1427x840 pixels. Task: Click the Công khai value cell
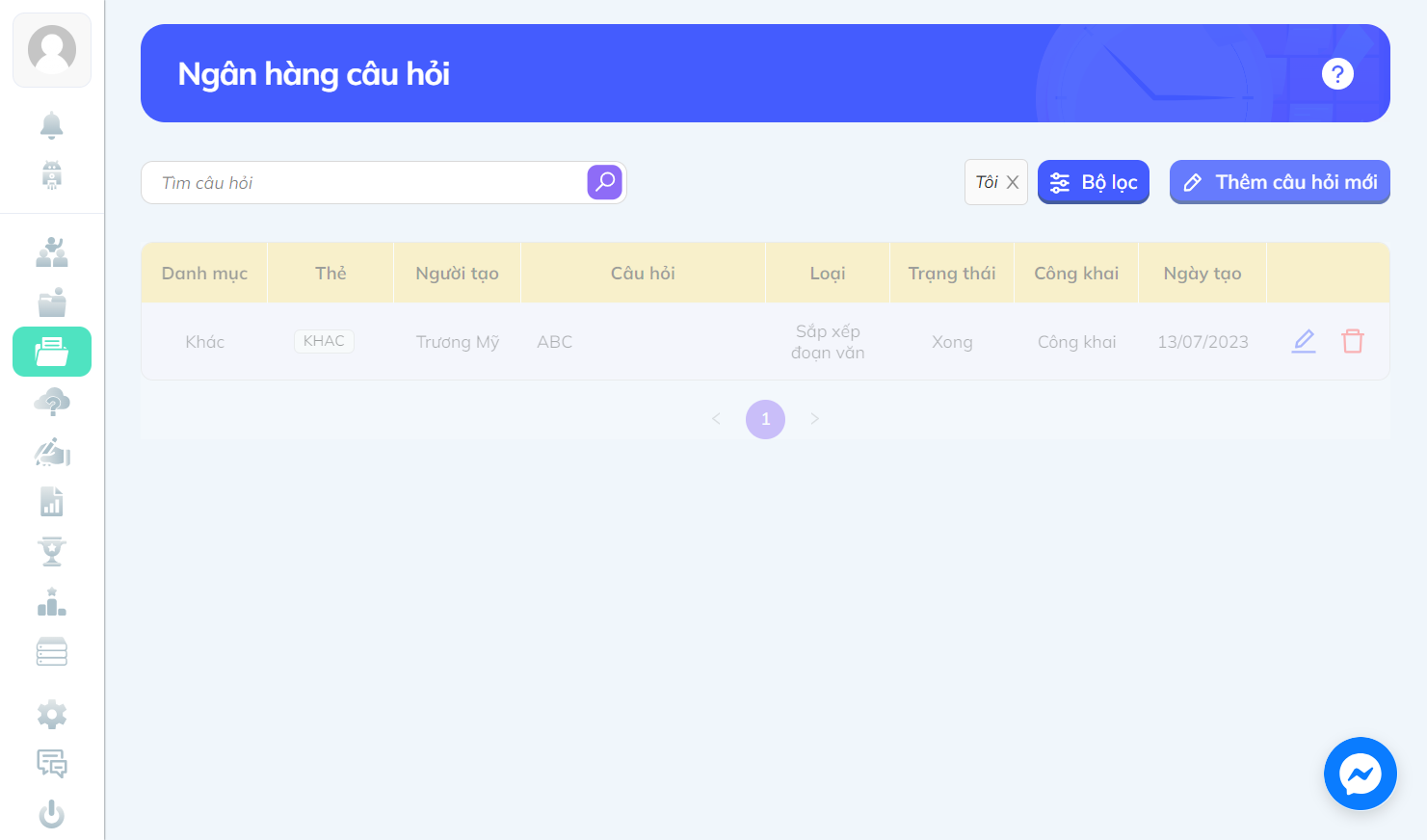coord(1076,342)
